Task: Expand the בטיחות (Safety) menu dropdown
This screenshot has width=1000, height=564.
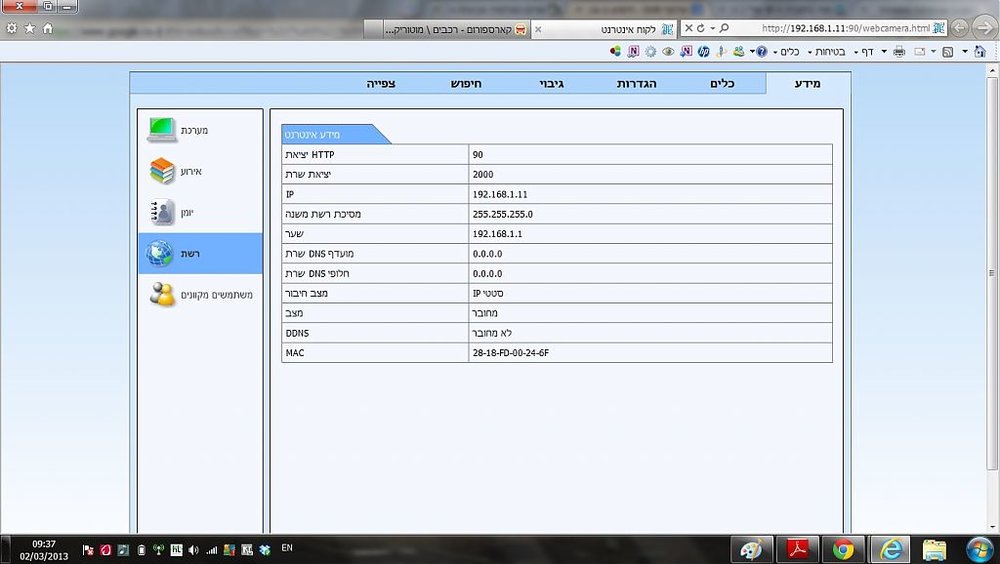Action: click(x=827, y=52)
